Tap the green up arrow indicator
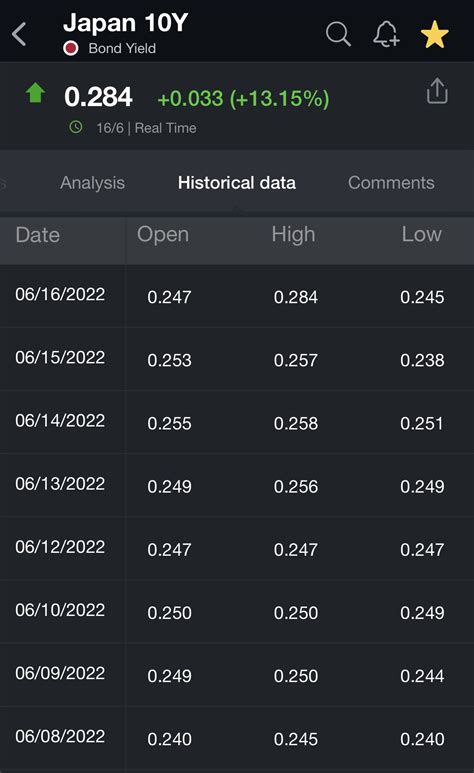The height and width of the screenshot is (773, 474). coord(36,92)
